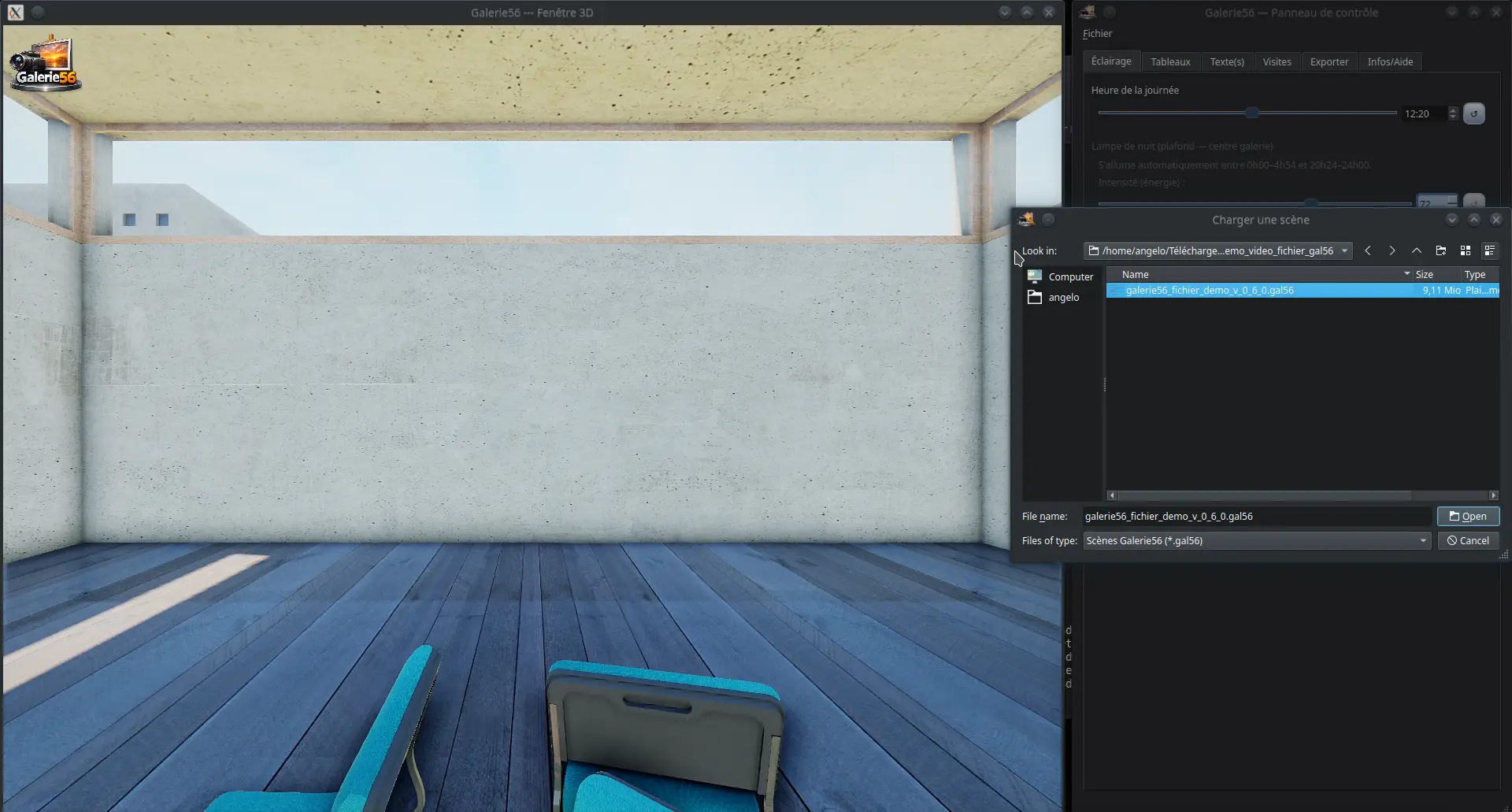Screen dimensions: 1512x812
Task: Select Computer in the sidebar
Action: tap(1061, 276)
